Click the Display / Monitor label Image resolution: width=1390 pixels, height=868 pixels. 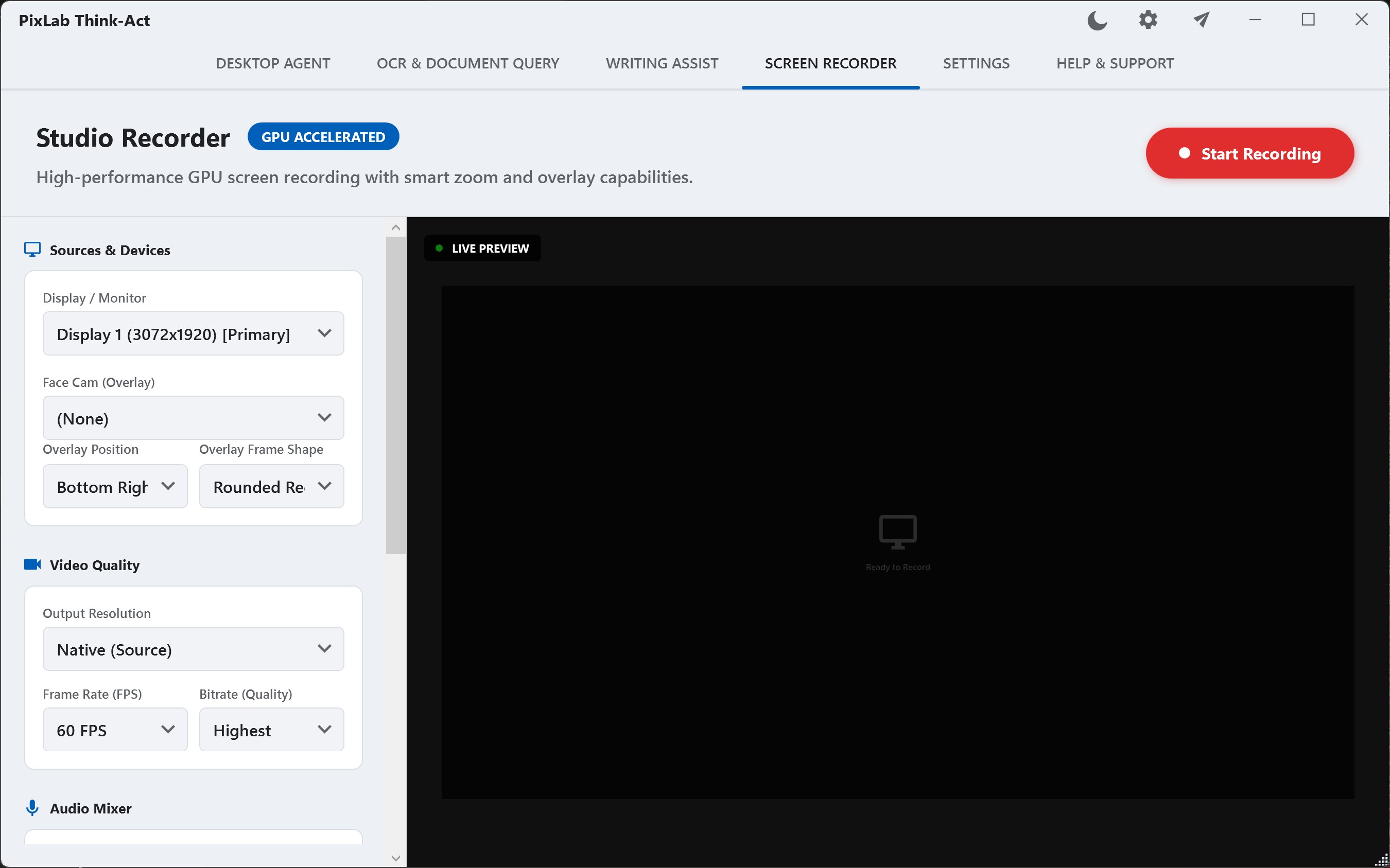click(94, 298)
